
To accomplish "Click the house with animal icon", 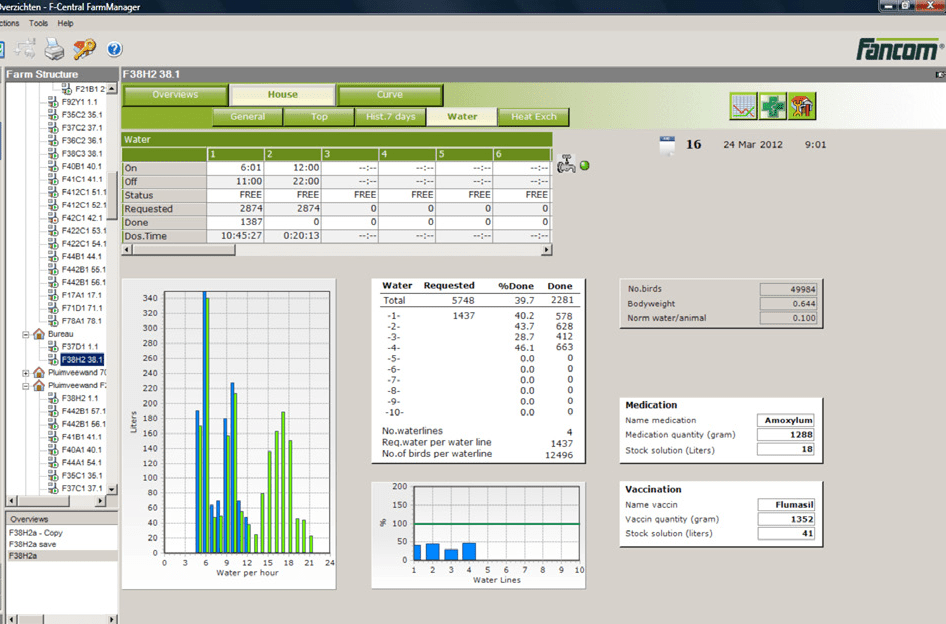I will [801, 105].
